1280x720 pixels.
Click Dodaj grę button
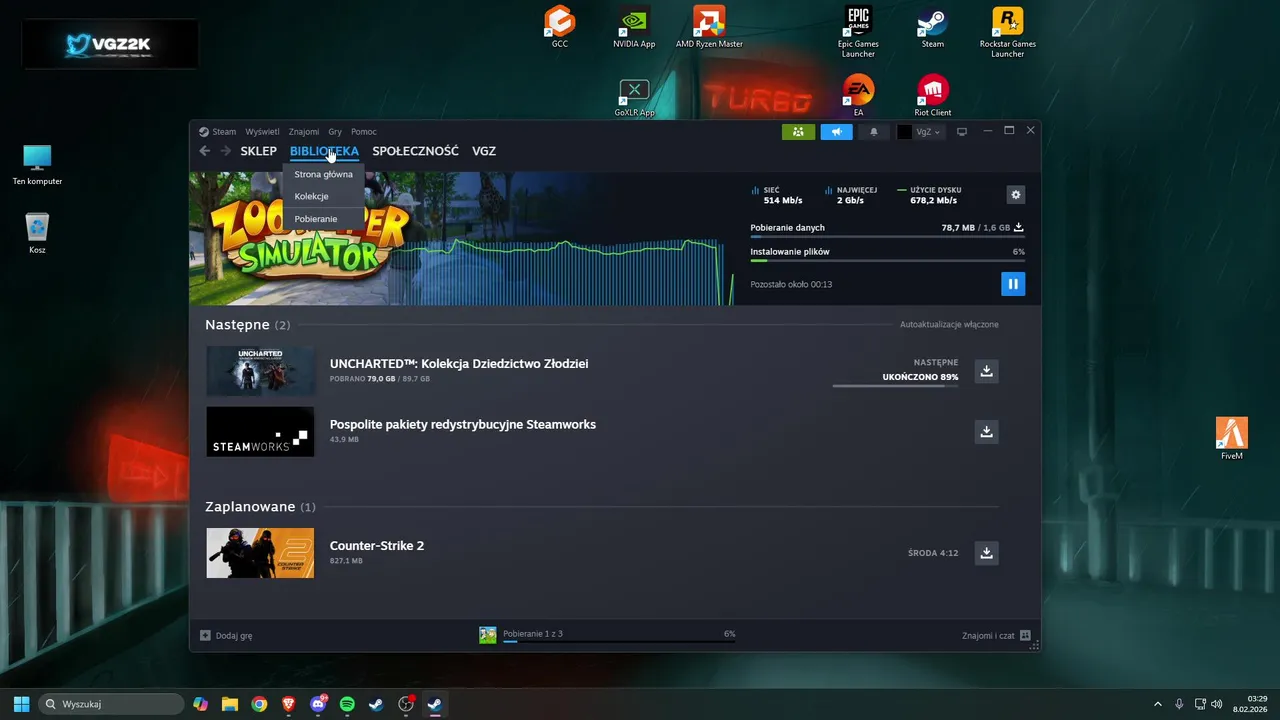(x=226, y=635)
